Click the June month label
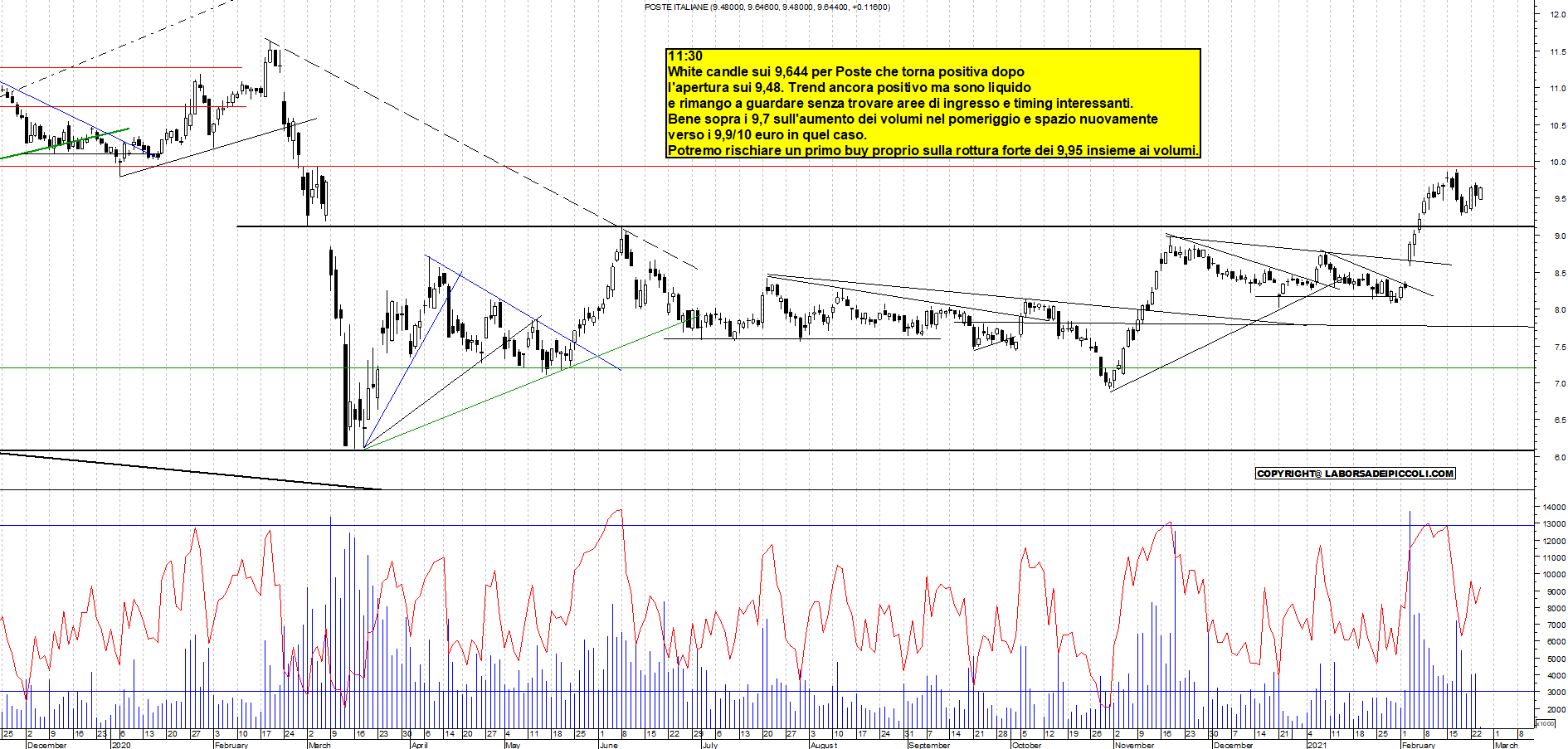This screenshot has height=749, width=1568. [608, 745]
